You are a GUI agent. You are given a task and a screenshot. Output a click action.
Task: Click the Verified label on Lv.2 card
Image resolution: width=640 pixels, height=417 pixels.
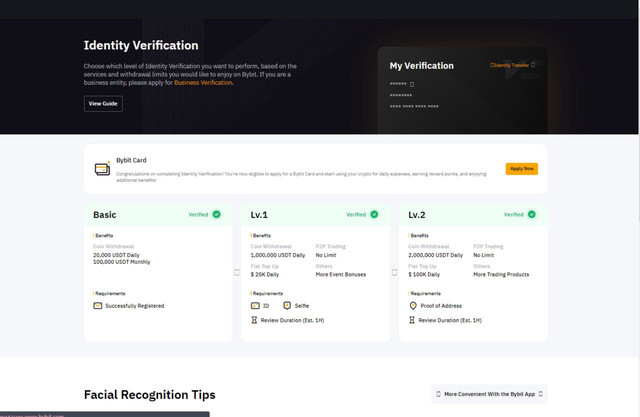[x=513, y=215]
